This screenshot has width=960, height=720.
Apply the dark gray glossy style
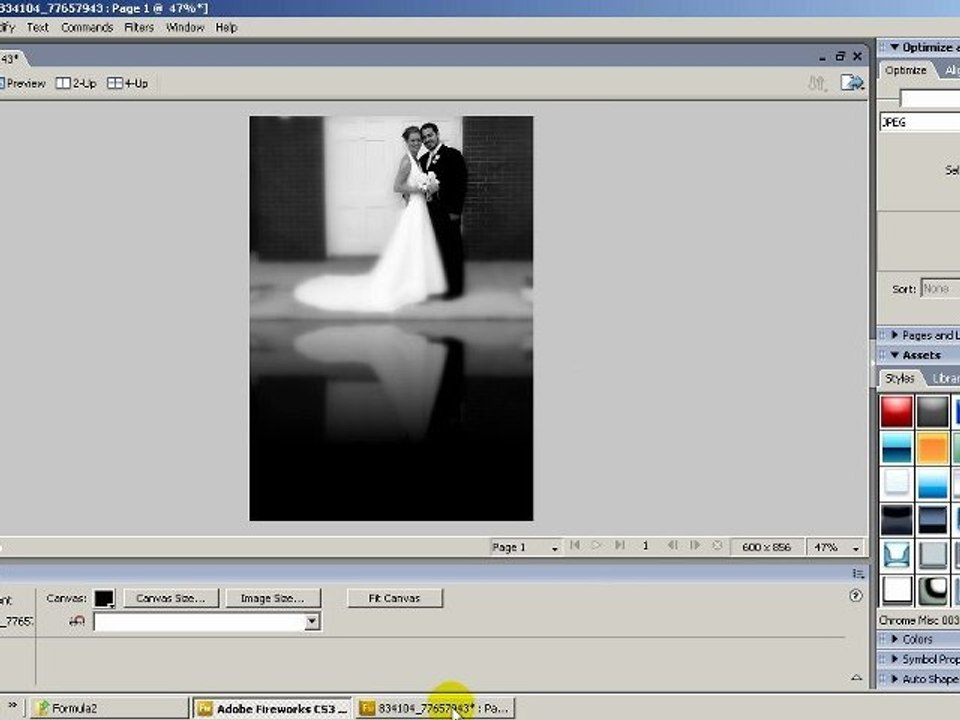coord(932,411)
